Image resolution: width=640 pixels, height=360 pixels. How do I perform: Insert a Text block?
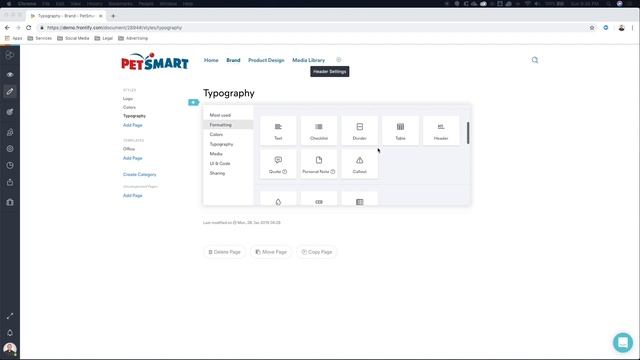click(278, 131)
